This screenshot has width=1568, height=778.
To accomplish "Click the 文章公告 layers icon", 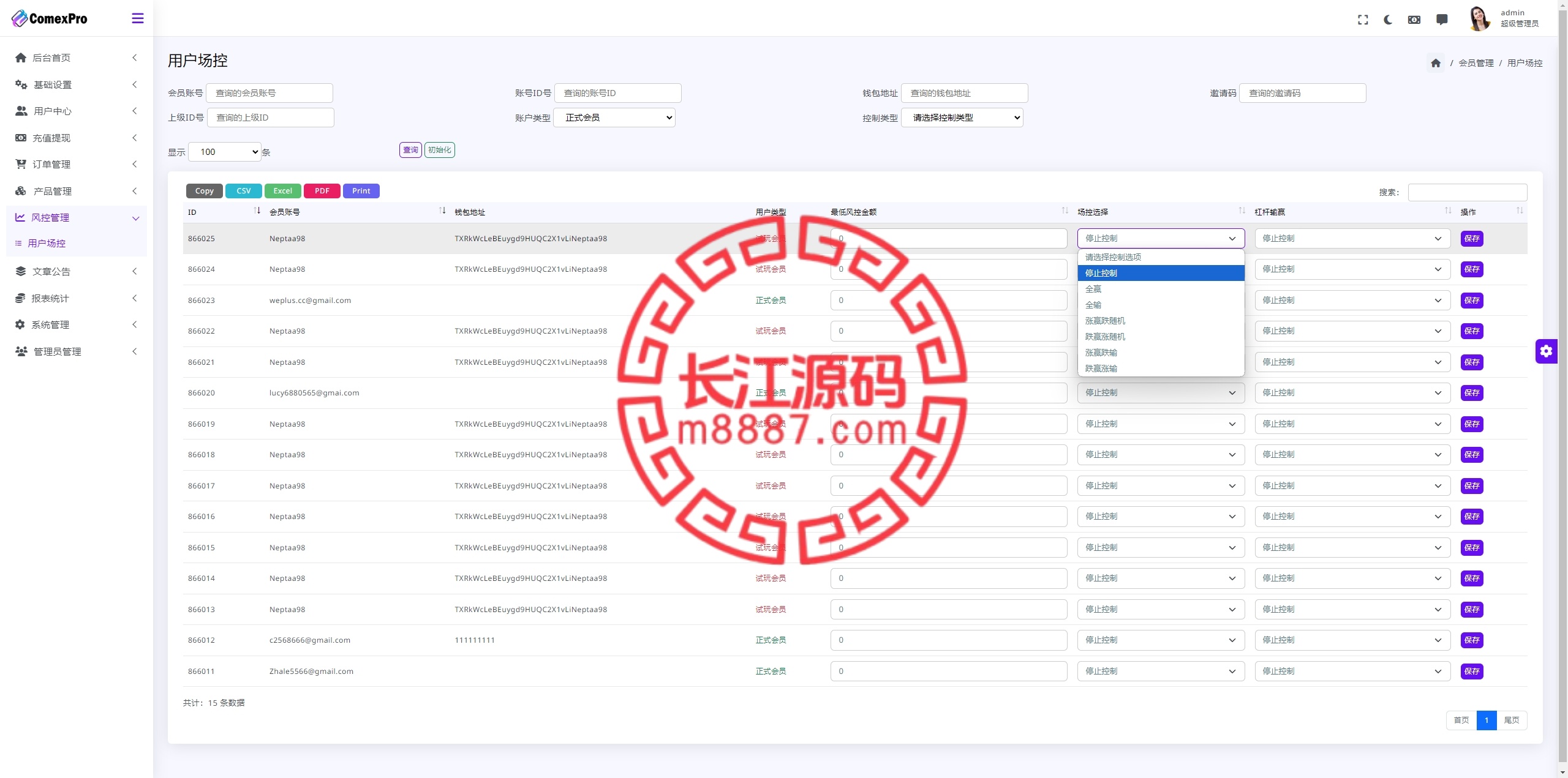I will (x=21, y=271).
